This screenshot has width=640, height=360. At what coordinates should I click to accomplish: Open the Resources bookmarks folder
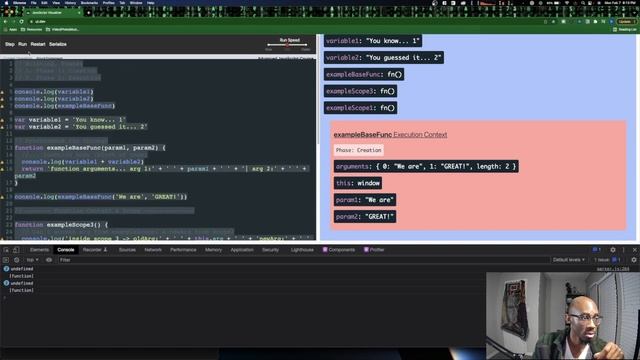[x=31, y=29]
